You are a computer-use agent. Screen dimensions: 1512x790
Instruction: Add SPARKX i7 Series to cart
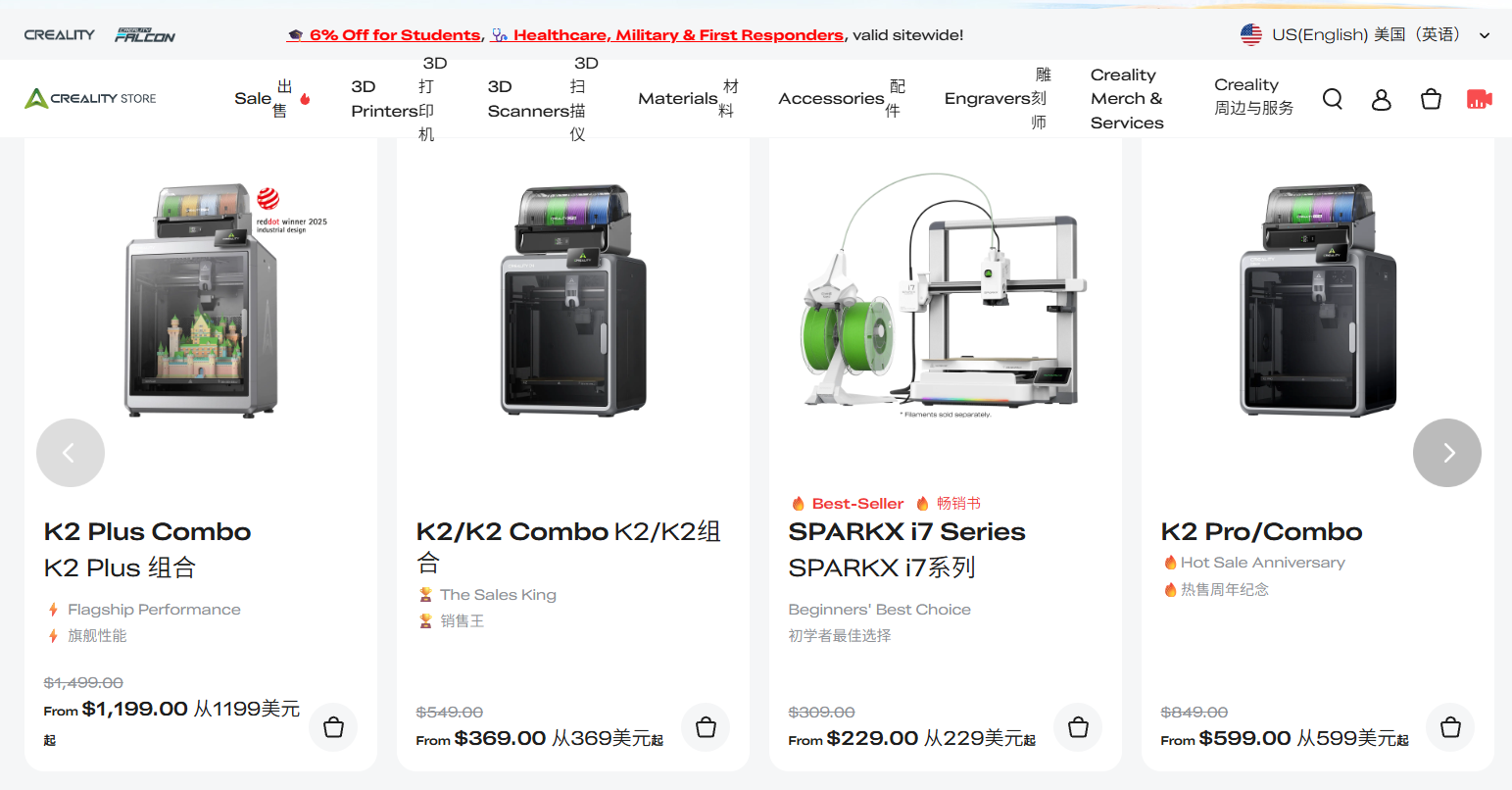[x=1078, y=727]
